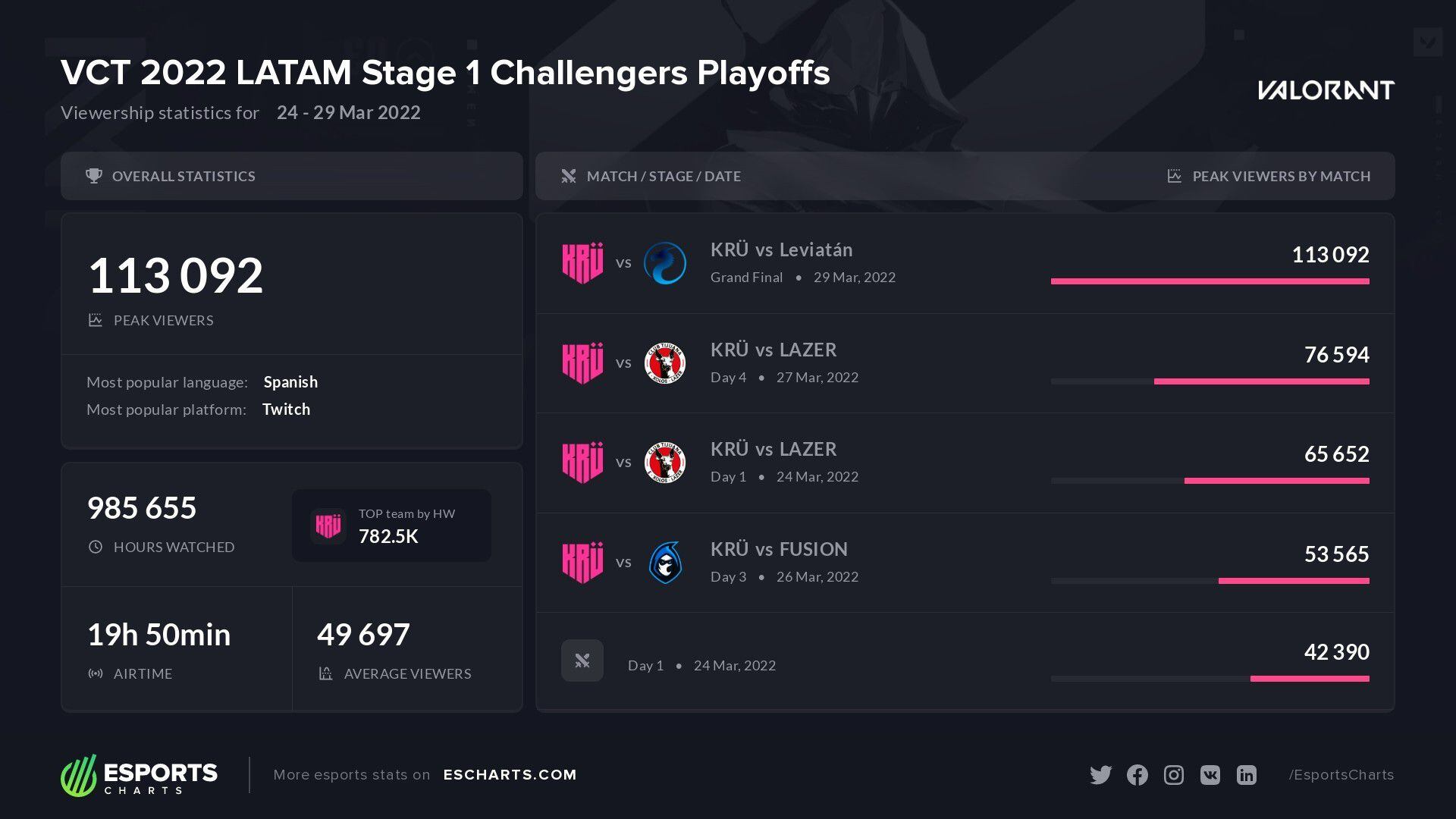Click the Peak Viewers by Match label
This screenshot has width=1456, height=819.
pyautogui.click(x=1281, y=176)
